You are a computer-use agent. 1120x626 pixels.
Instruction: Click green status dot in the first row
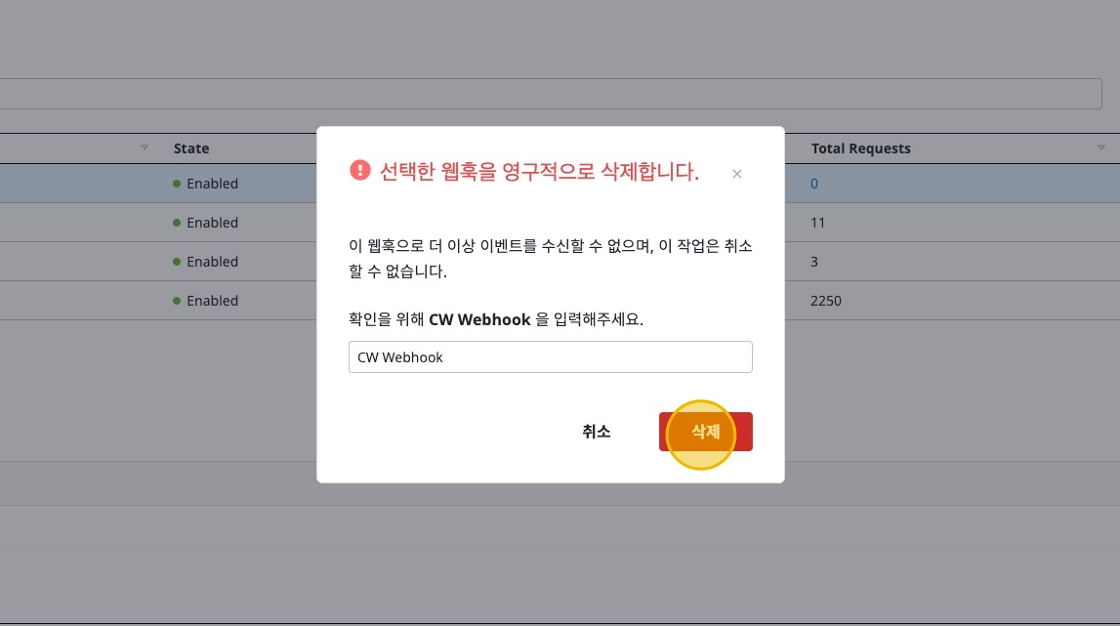(177, 184)
